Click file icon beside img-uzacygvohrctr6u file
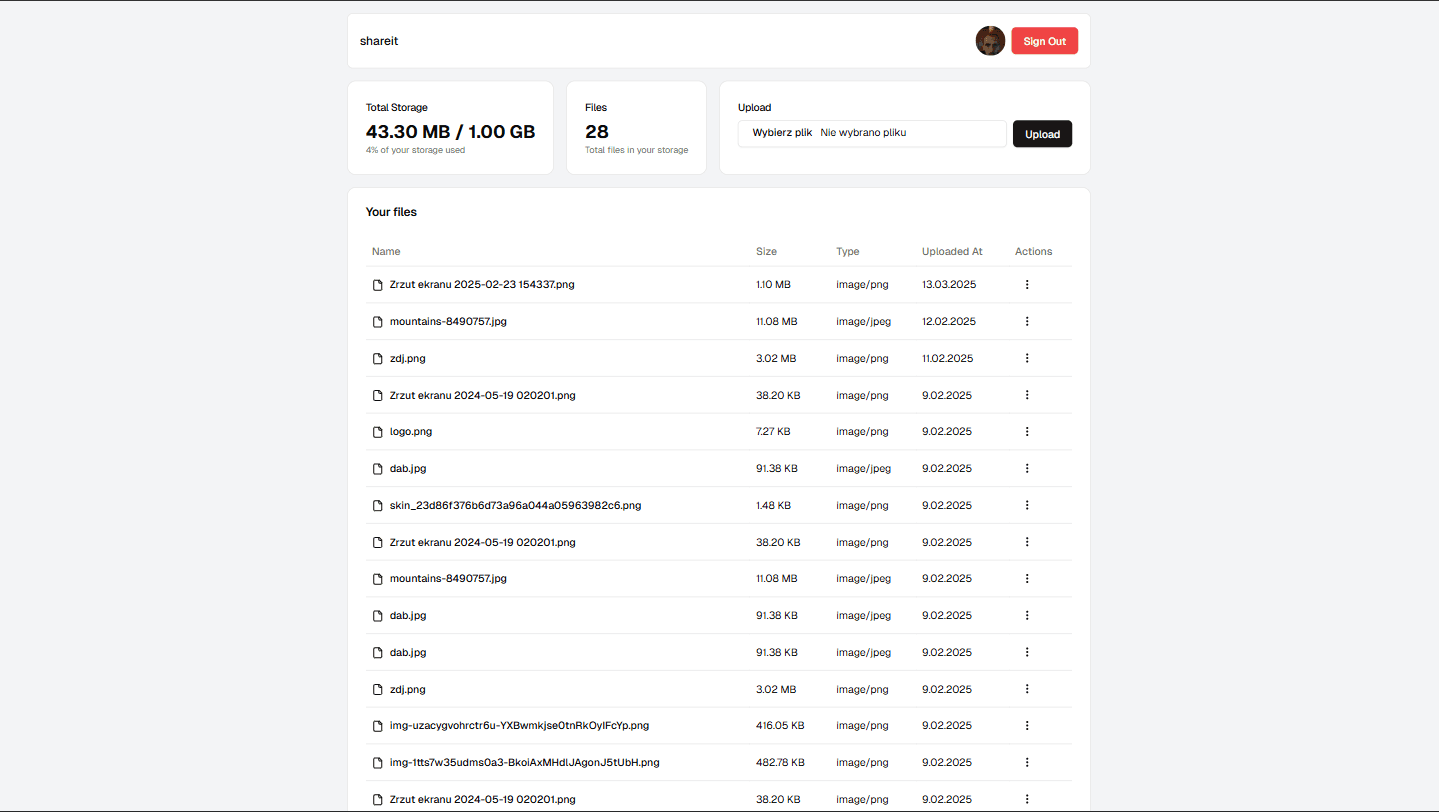 pos(378,726)
